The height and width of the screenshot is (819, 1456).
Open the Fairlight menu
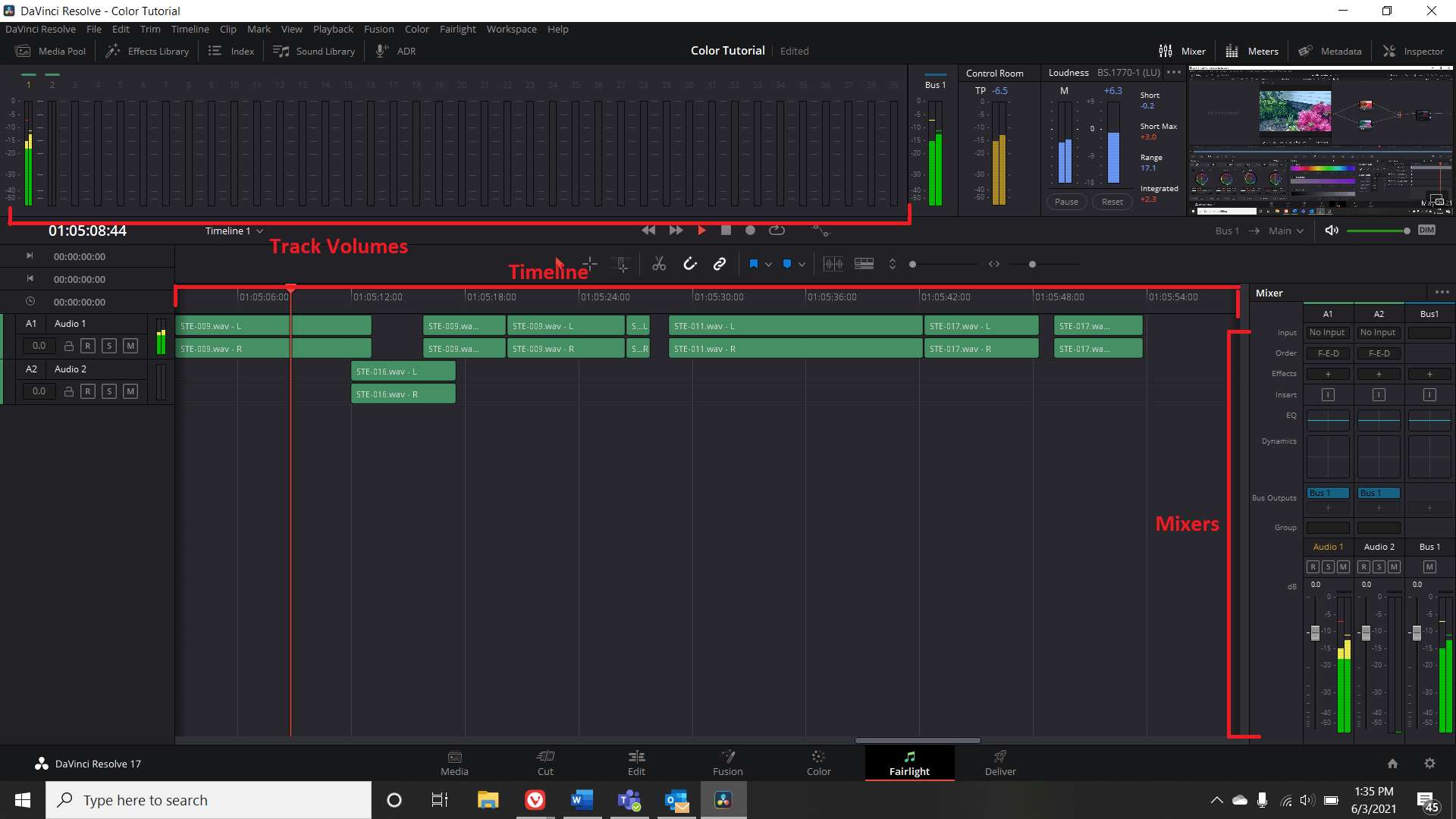pyautogui.click(x=457, y=29)
